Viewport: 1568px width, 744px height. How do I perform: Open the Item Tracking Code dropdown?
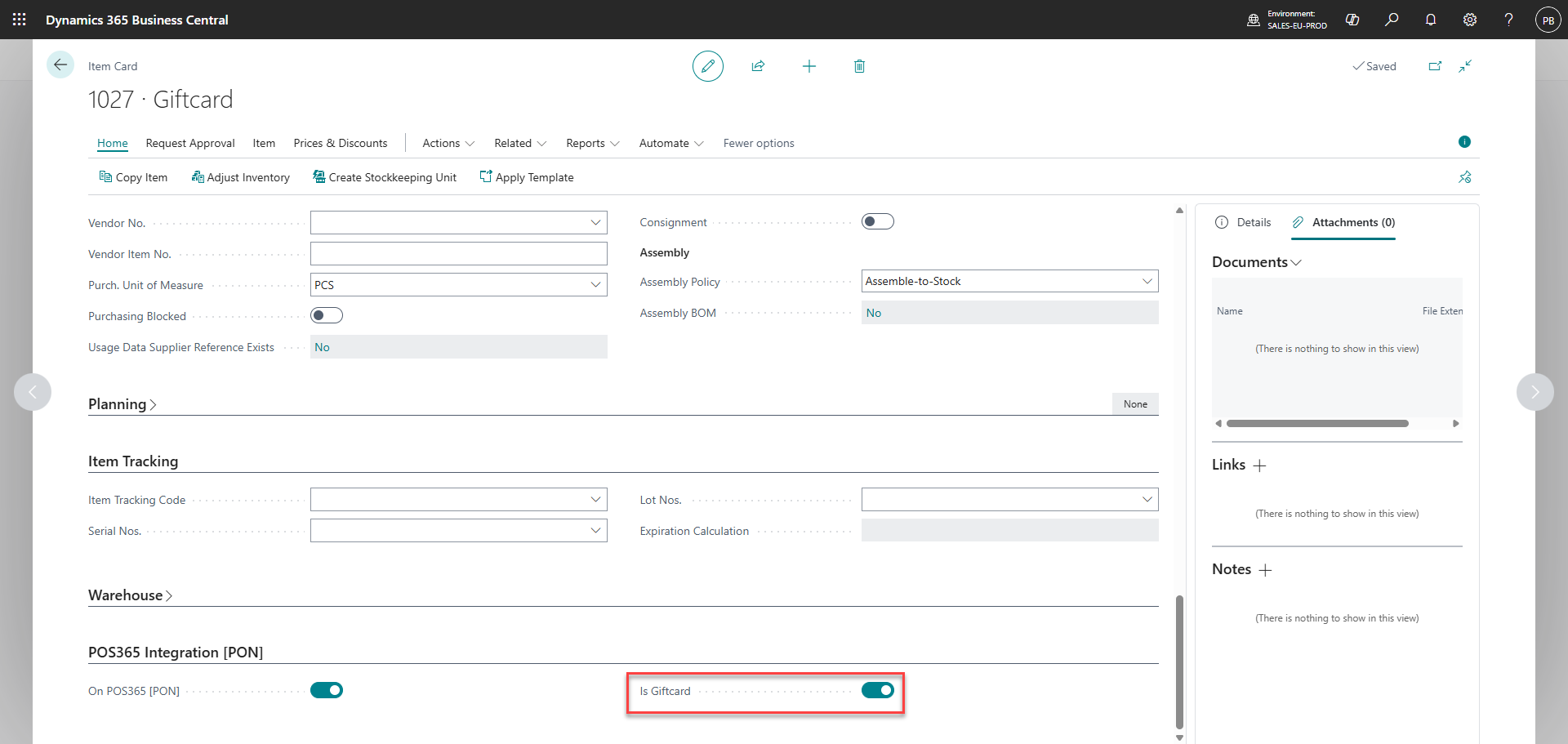point(459,500)
